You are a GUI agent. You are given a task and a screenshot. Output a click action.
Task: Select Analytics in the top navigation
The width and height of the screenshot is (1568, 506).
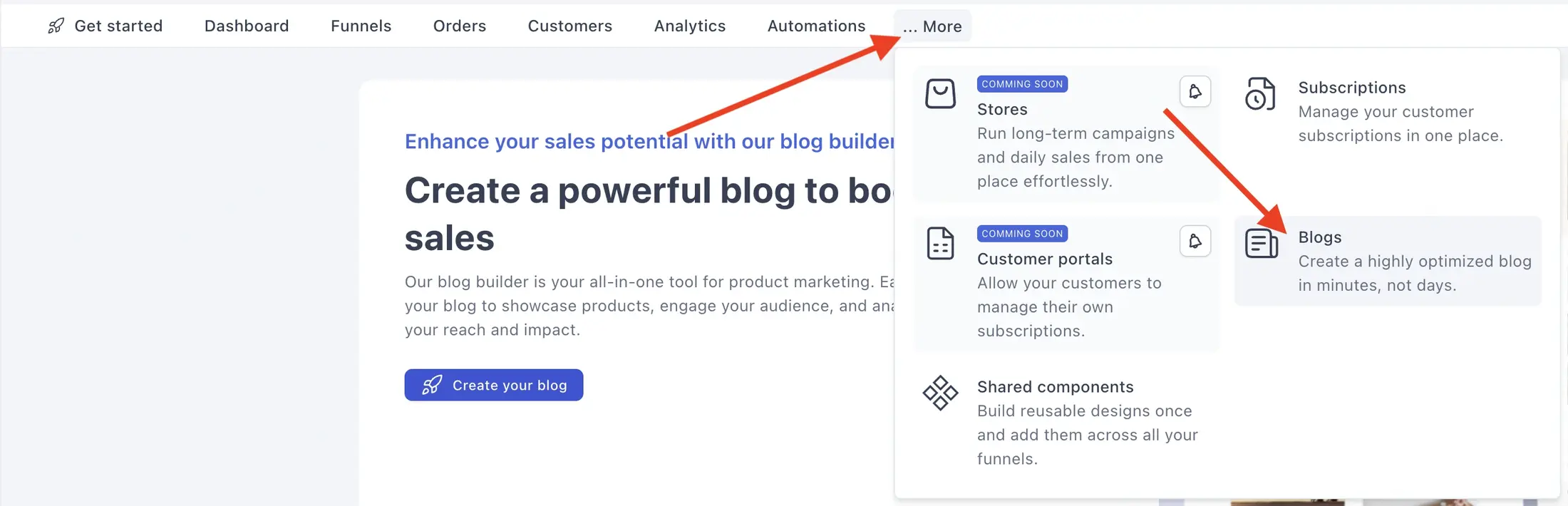pyautogui.click(x=690, y=26)
